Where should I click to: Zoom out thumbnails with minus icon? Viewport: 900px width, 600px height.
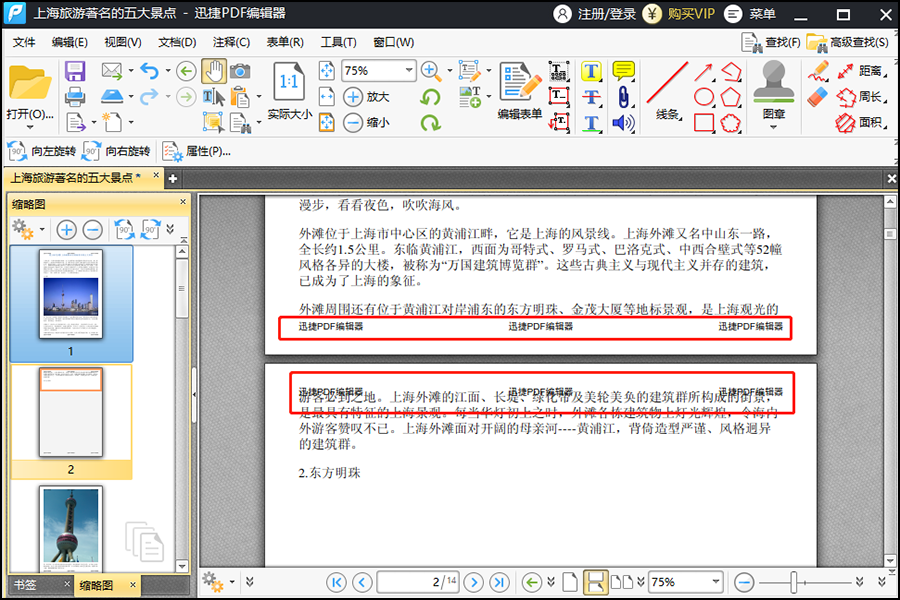(x=92, y=230)
